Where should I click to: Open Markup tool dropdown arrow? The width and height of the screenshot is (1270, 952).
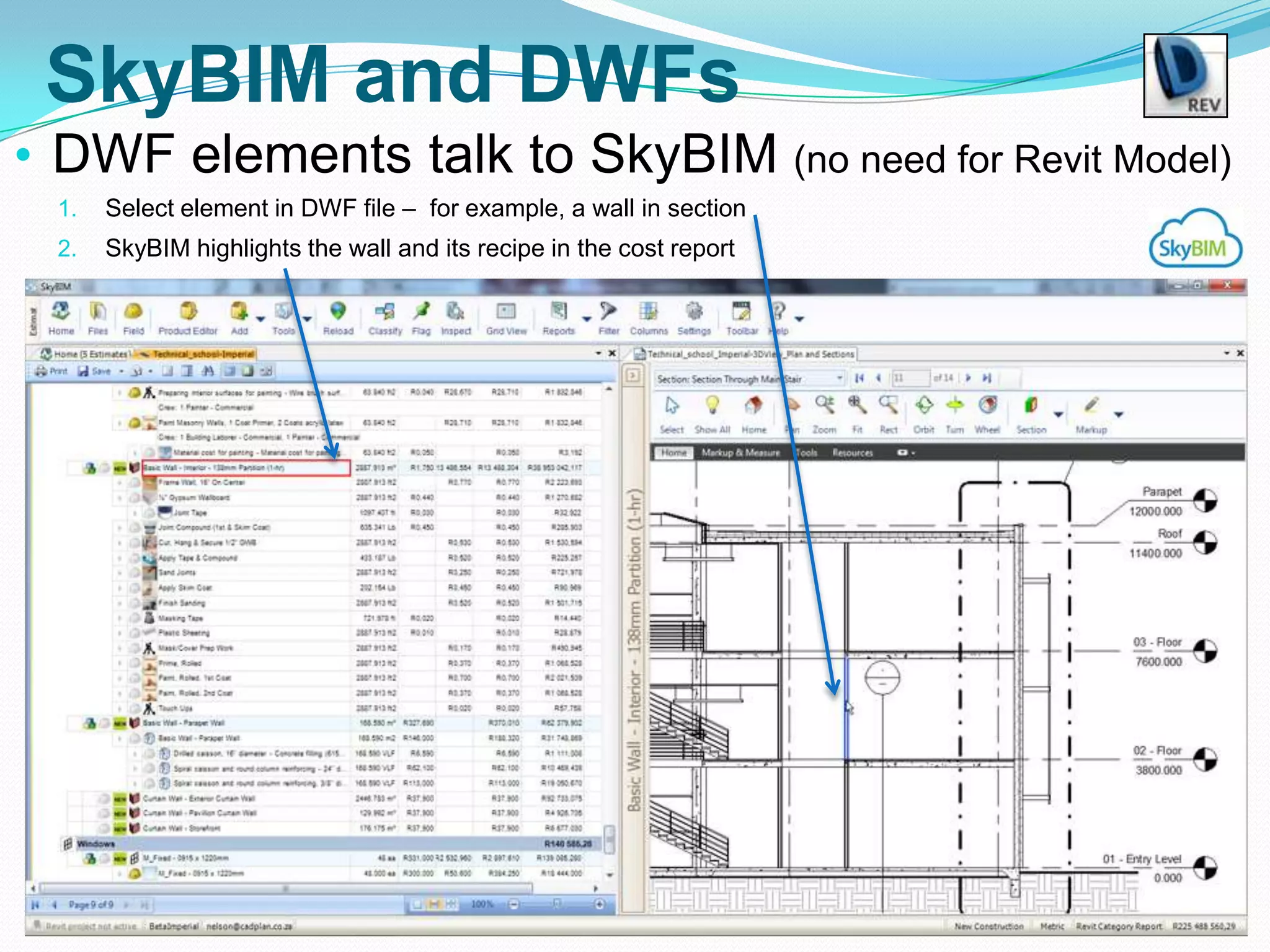(1119, 414)
